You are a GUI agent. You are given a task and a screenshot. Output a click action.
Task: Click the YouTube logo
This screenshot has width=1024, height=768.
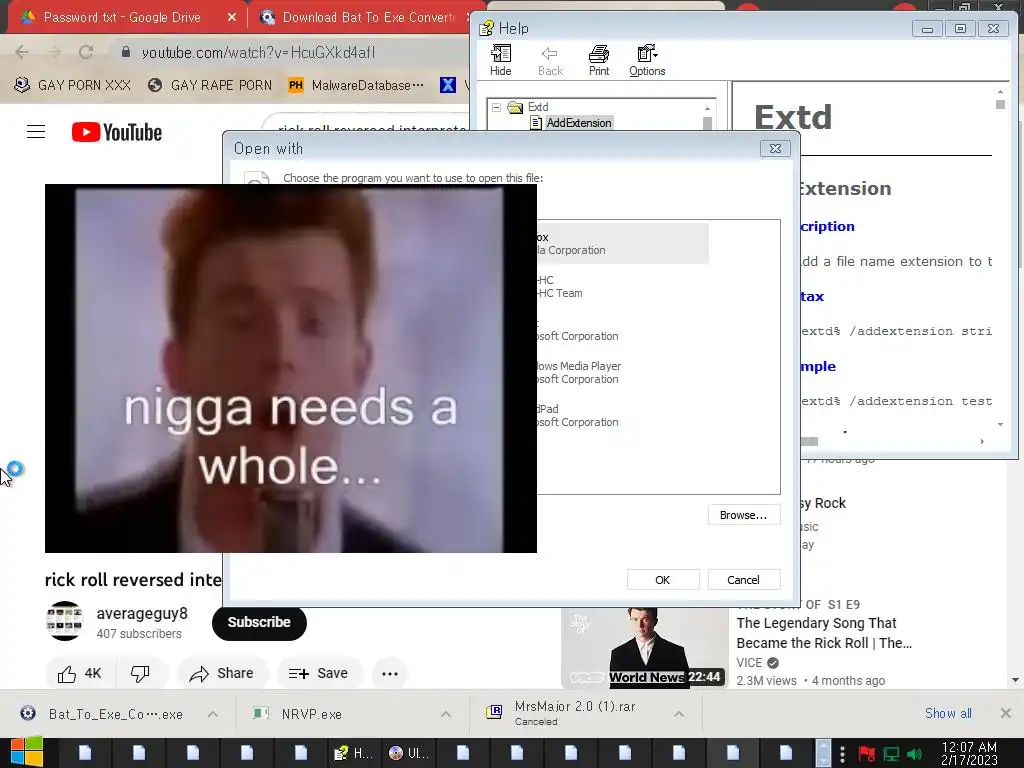pos(117,132)
